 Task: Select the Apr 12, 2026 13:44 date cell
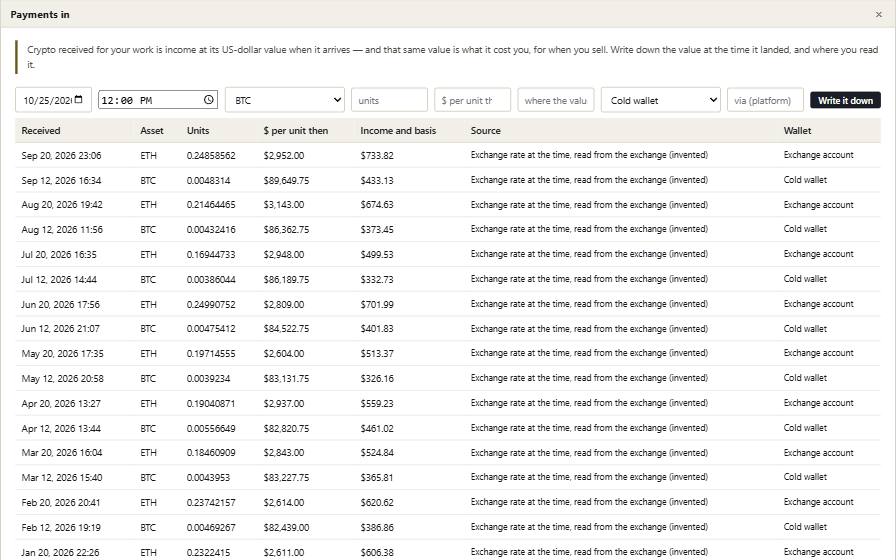61,428
